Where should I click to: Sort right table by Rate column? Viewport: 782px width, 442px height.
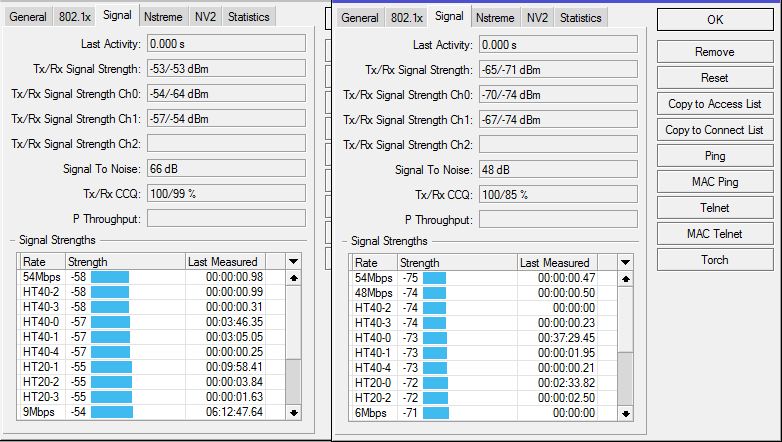click(x=375, y=262)
